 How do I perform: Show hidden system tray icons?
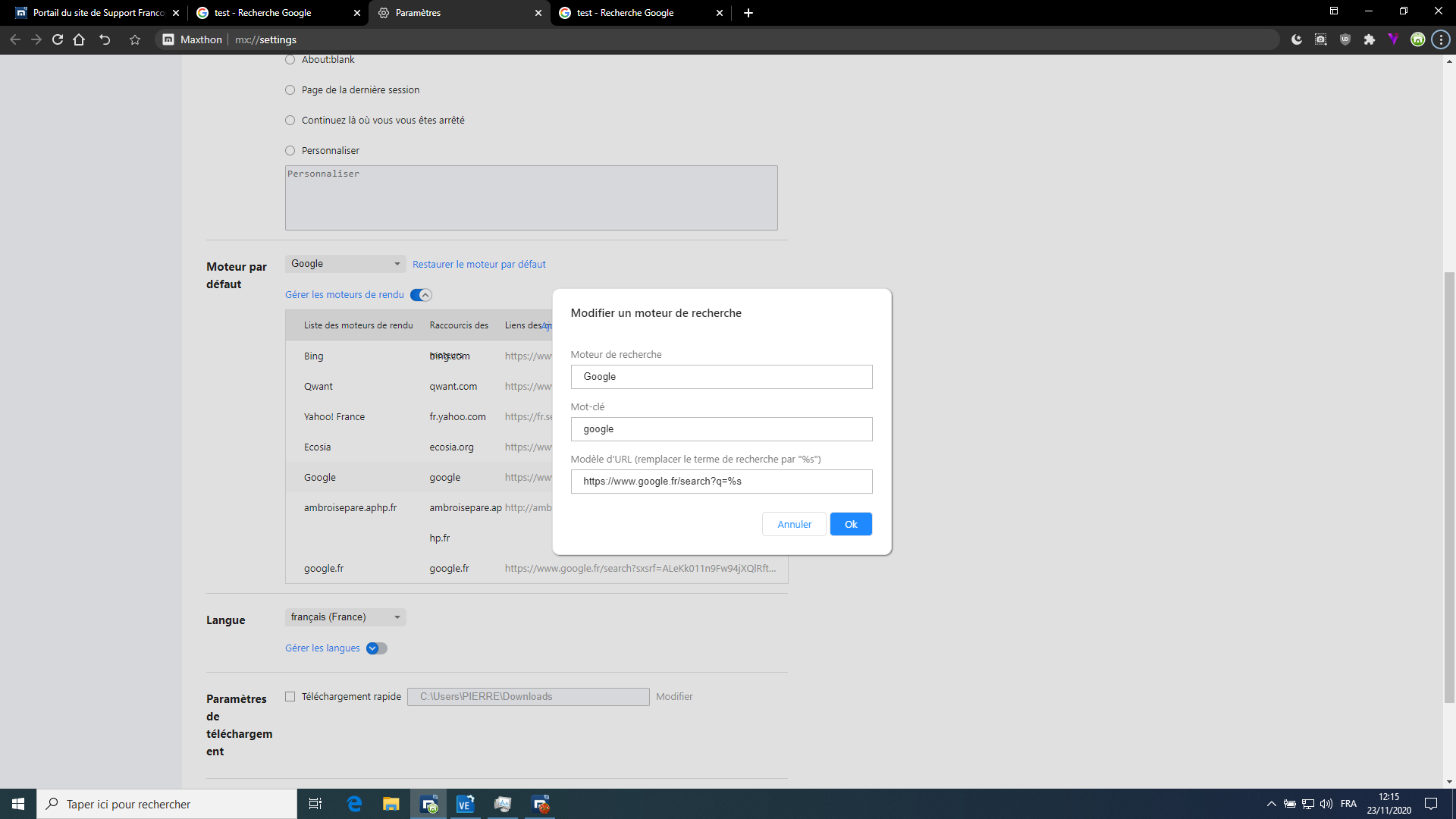tap(1272, 804)
